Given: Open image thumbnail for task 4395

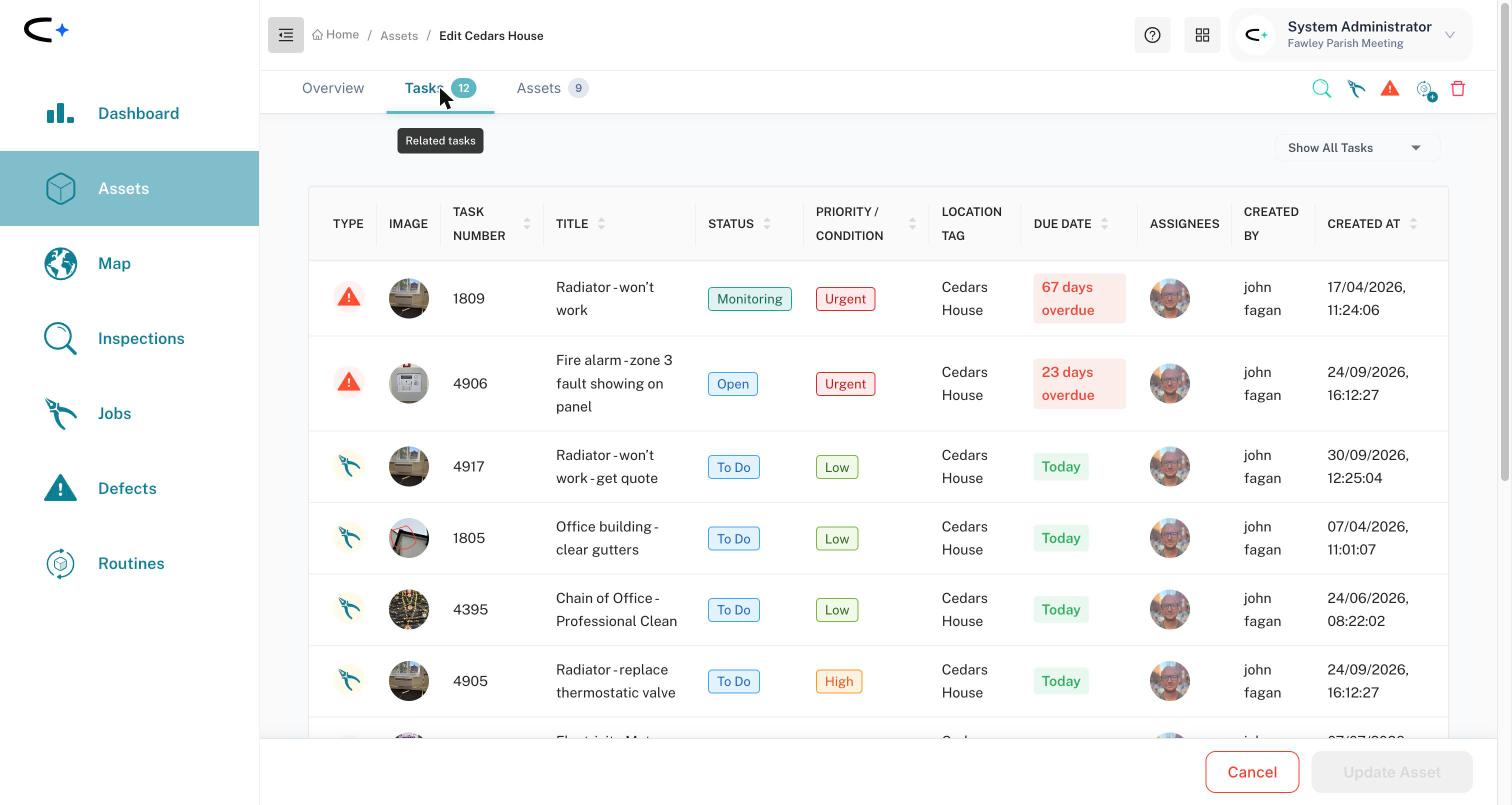Looking at the screenshot, I should pos(409,609).
